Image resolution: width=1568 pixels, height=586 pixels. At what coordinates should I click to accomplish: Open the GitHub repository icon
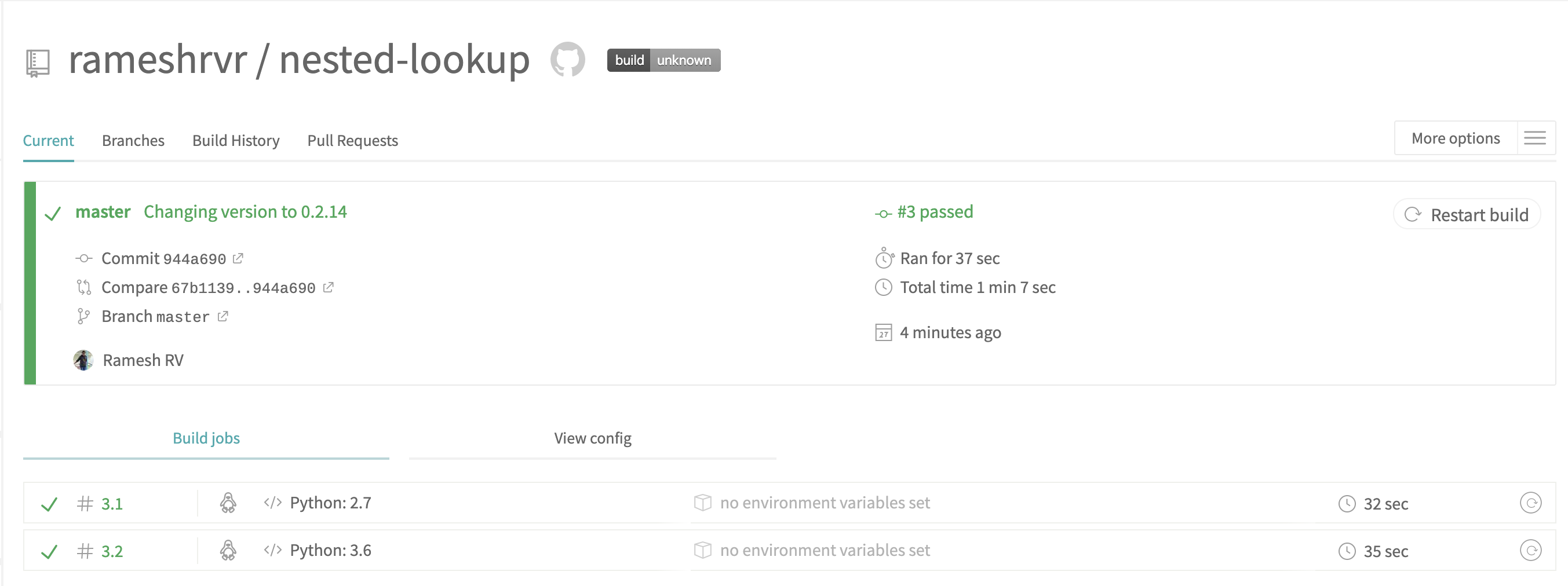coord(567,60)
